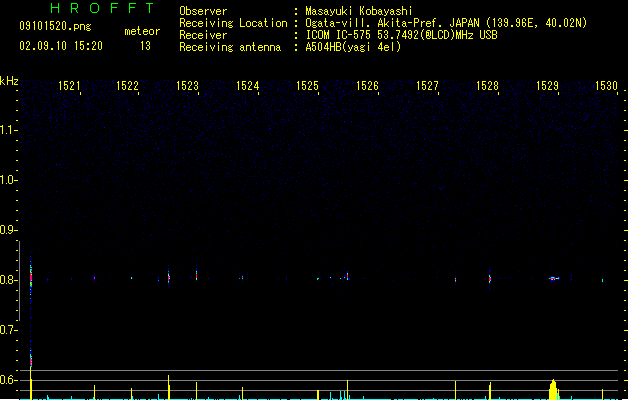Click the 1.0 kHz frequency label
629x400 pixels.
click(x=8, y=180)
